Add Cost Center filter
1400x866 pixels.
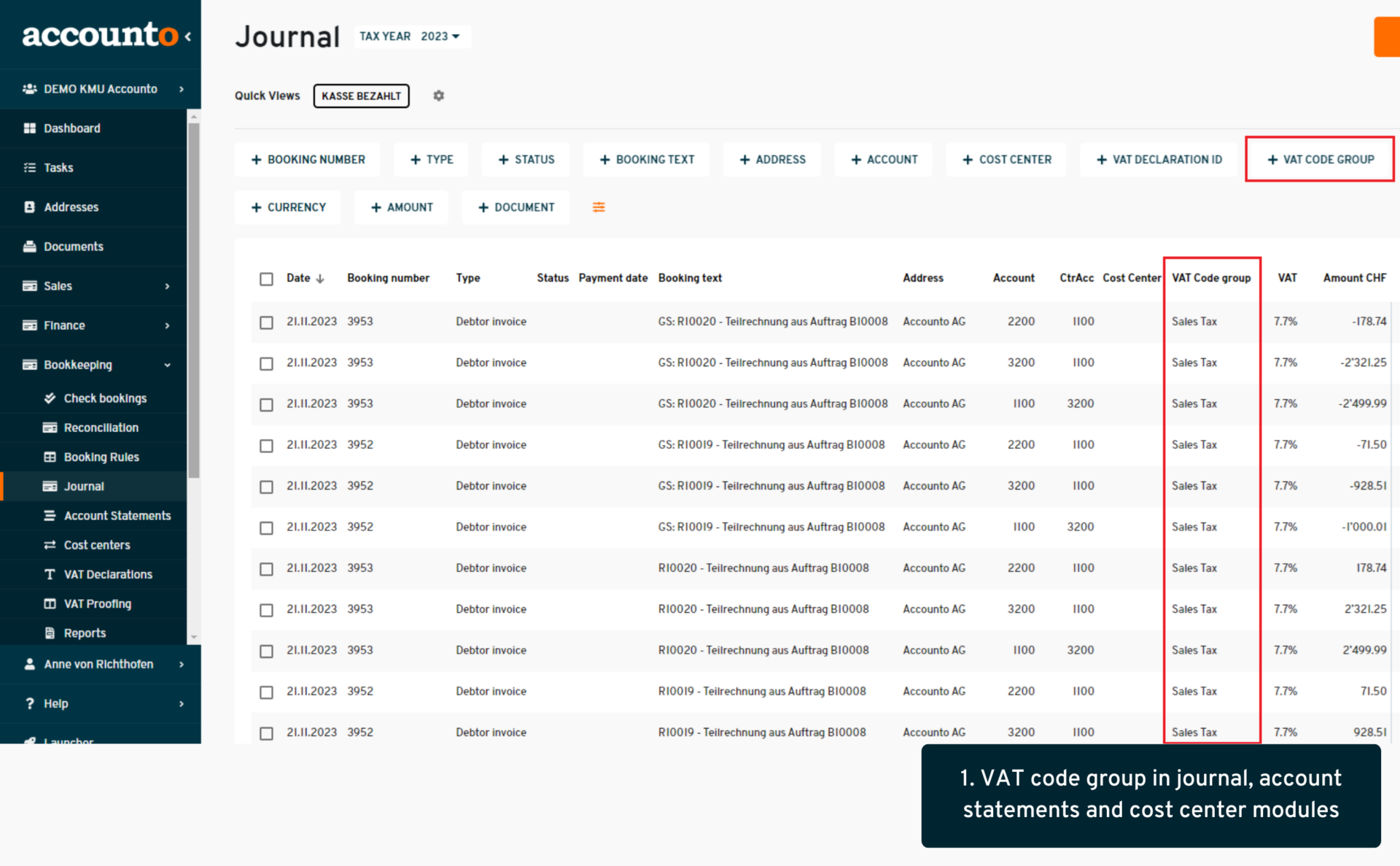tap(1006, 159)
